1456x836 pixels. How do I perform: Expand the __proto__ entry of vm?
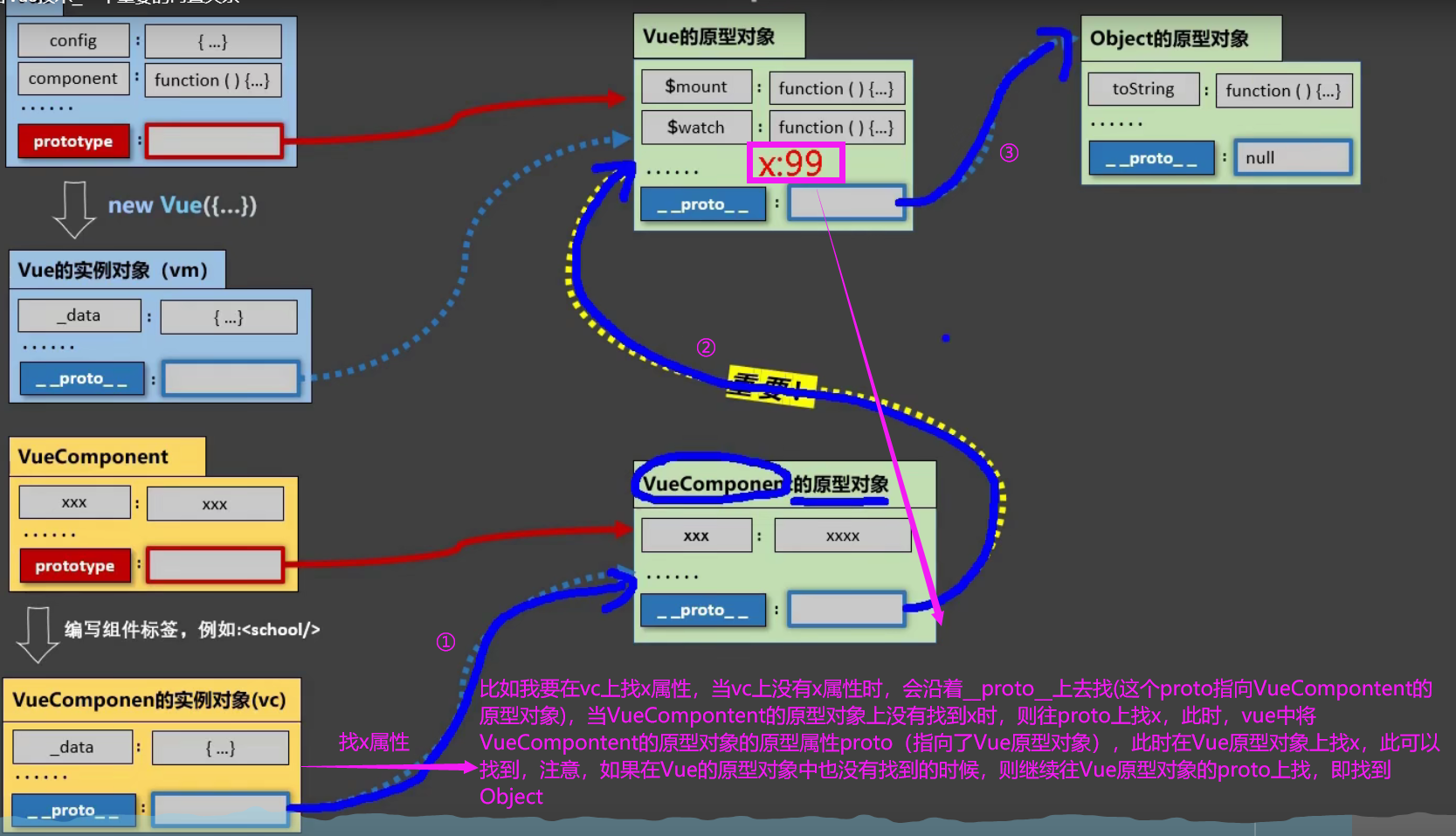pyautogui.click(x=82, y=377)
